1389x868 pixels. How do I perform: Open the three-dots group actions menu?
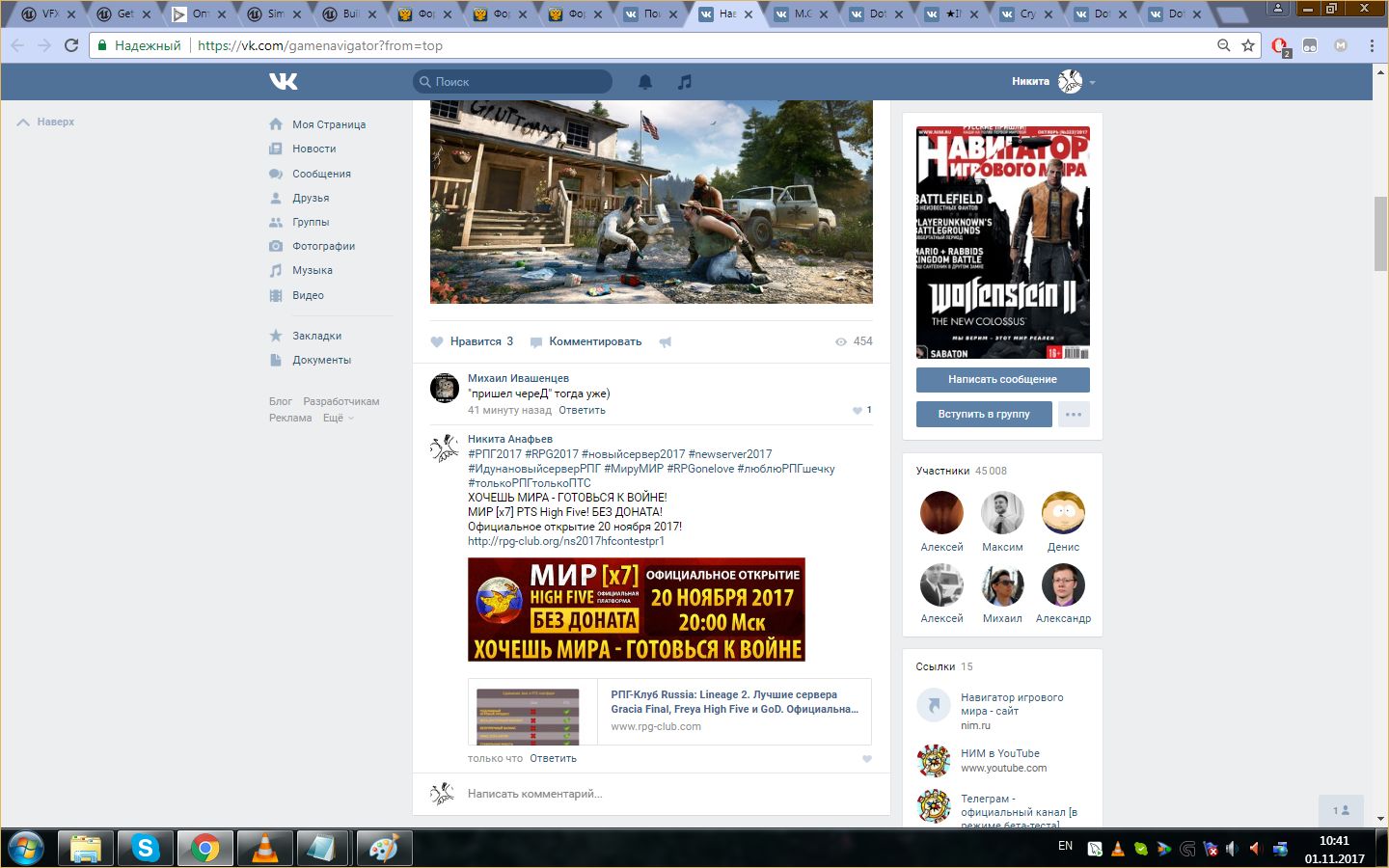tap(1074, 414)
